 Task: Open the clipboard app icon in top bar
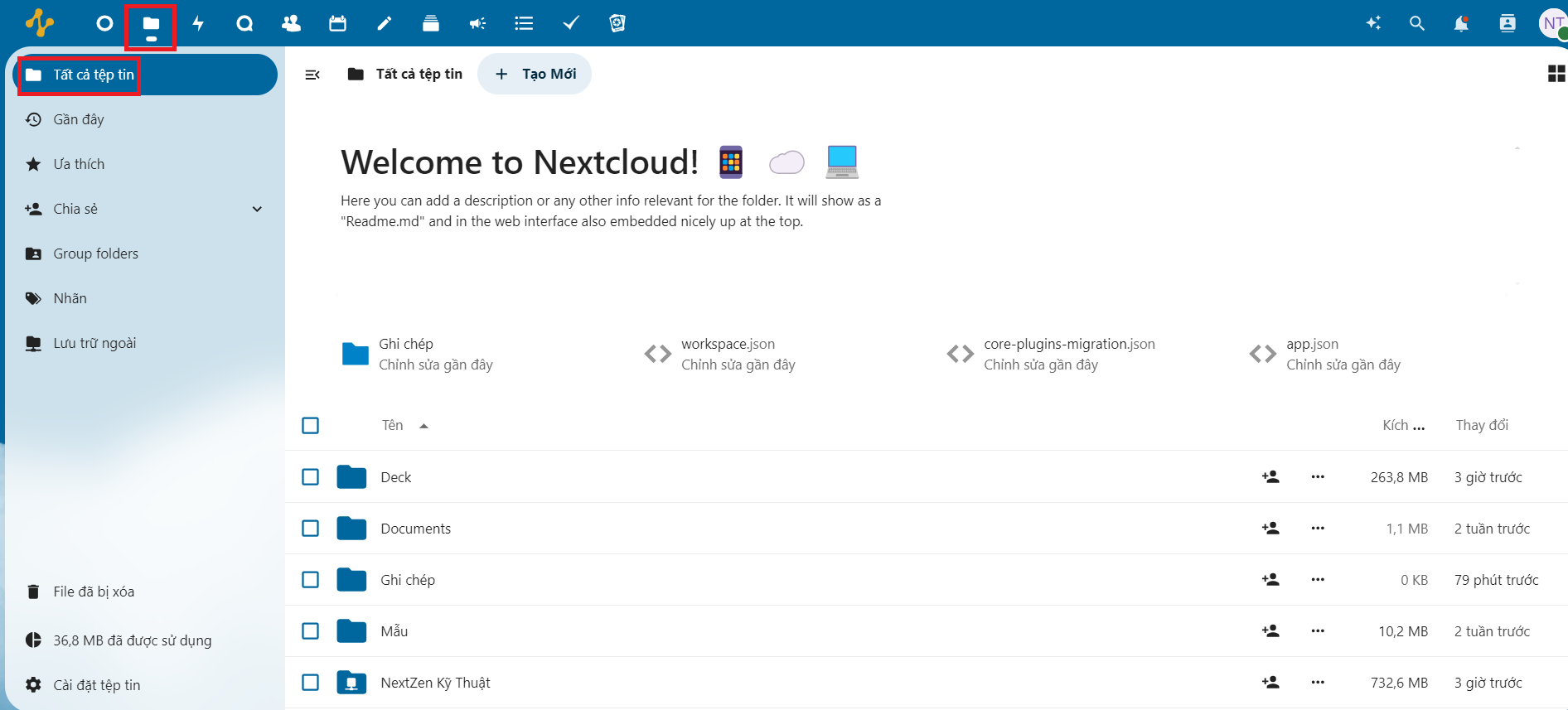click(x=617, y=23)
